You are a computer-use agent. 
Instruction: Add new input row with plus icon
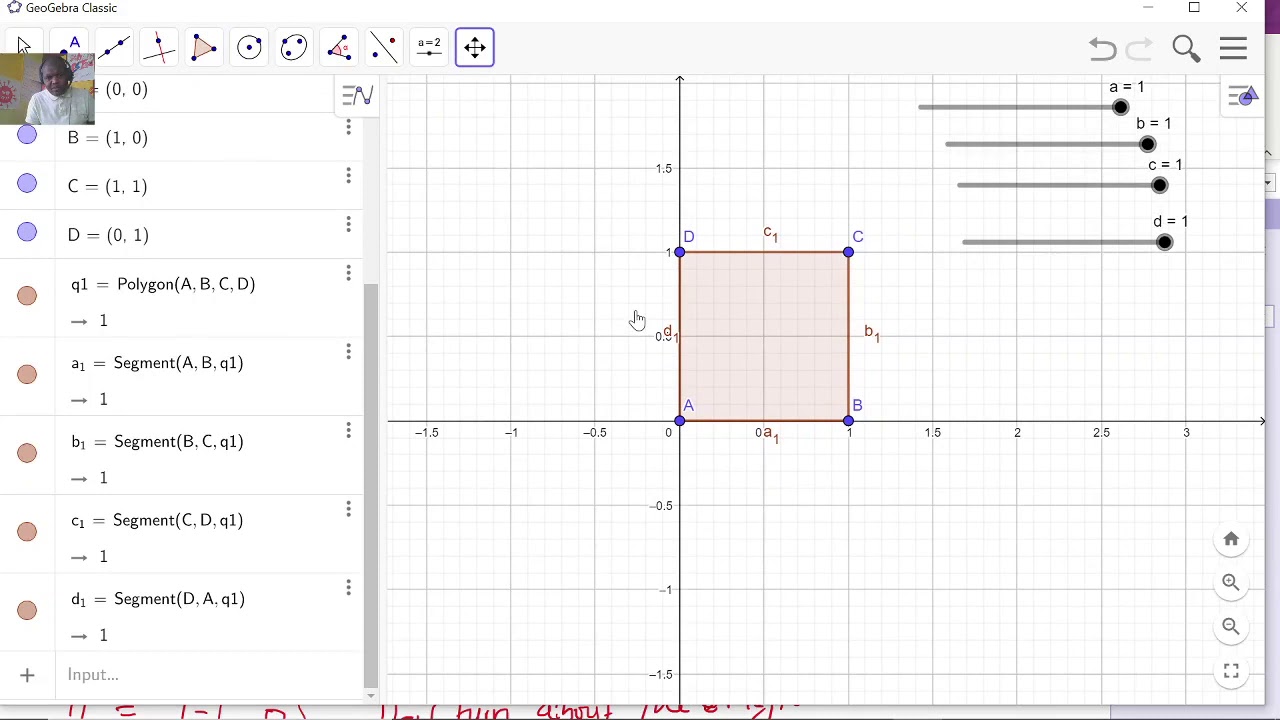pos(27,675)
